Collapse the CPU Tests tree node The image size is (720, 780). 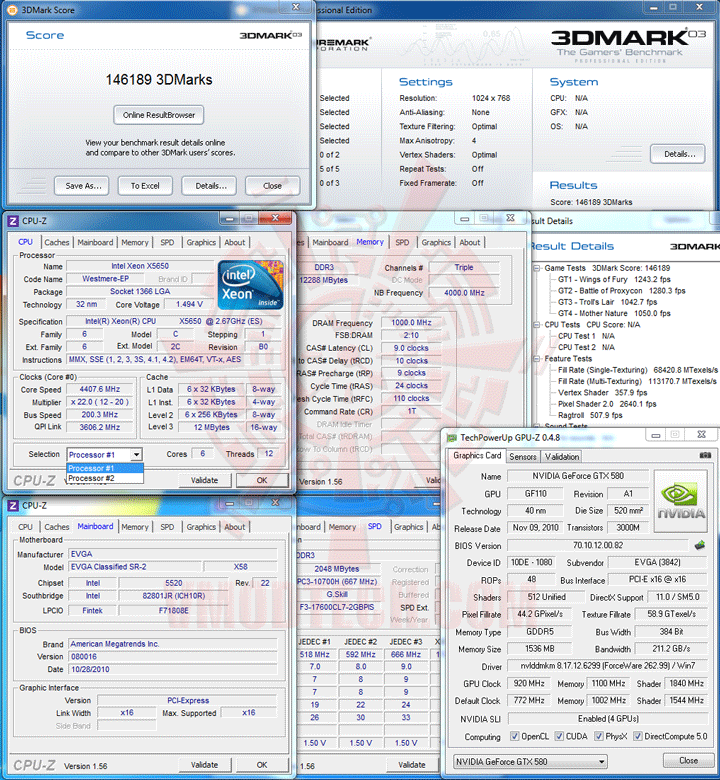click(x=537, y=325)
